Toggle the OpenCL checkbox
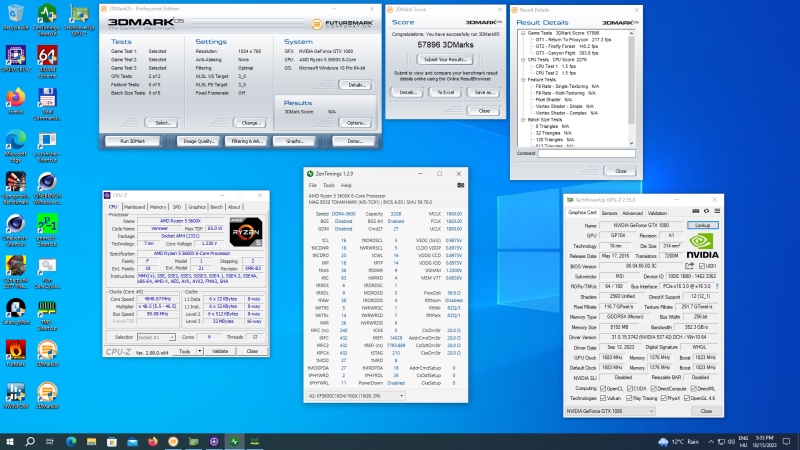Screen dimensions: 800x450 tap(603, 388)
